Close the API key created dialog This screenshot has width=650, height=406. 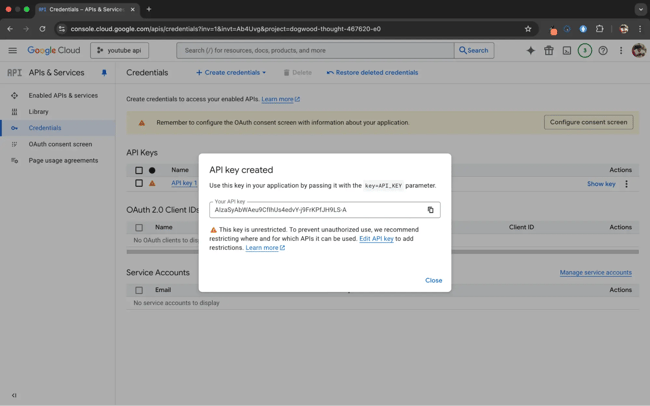pos(433,280)
